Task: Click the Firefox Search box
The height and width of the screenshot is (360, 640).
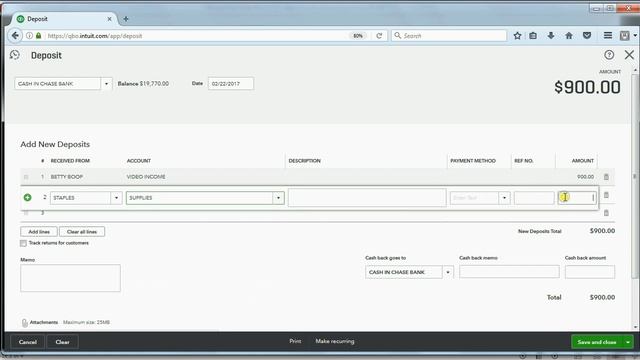Action: [x=449, y=36]
